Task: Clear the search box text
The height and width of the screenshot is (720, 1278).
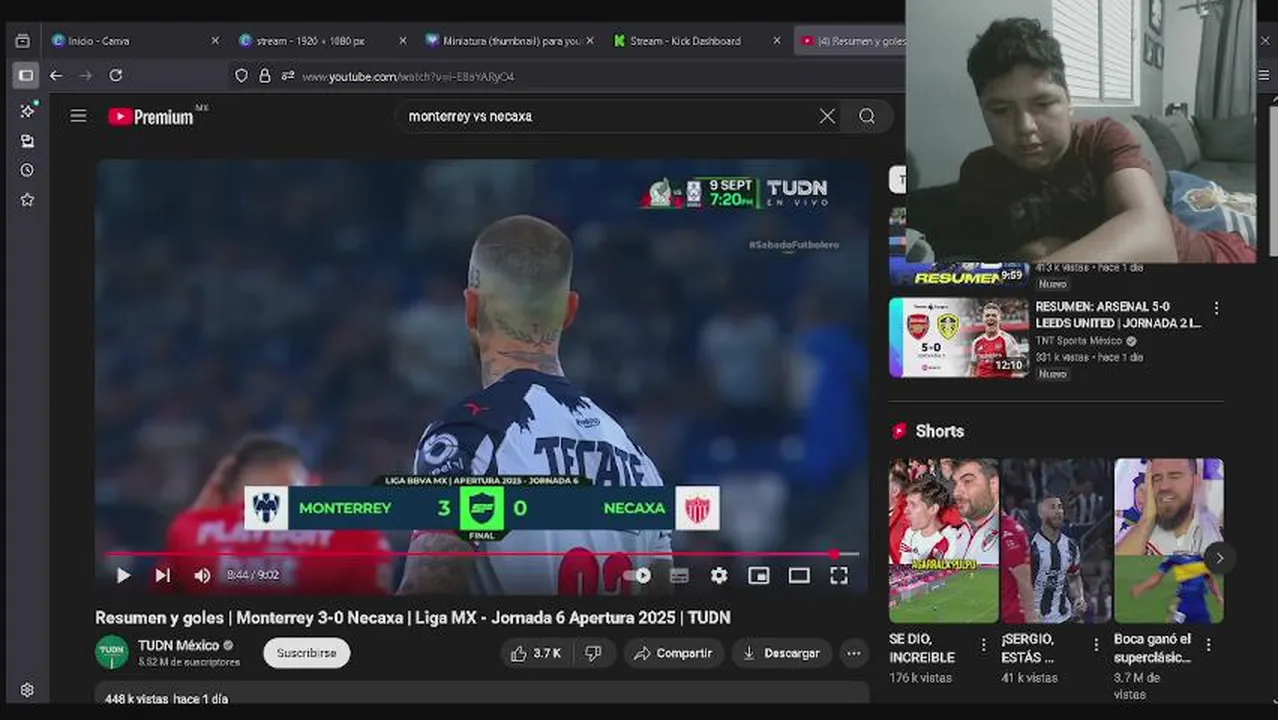Action: coord(827,116)
